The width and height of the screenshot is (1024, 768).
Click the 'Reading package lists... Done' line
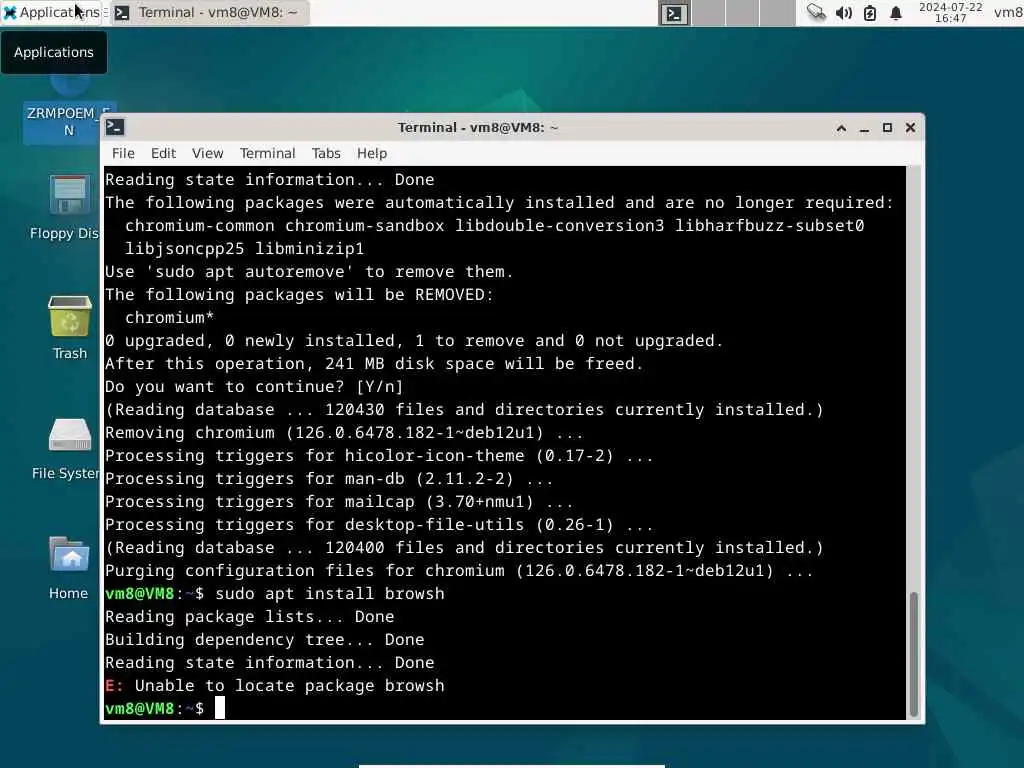coord(249,617)
